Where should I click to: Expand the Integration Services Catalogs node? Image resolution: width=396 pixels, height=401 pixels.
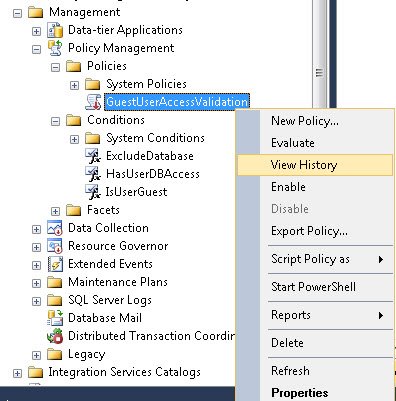[x=17, y=374]
